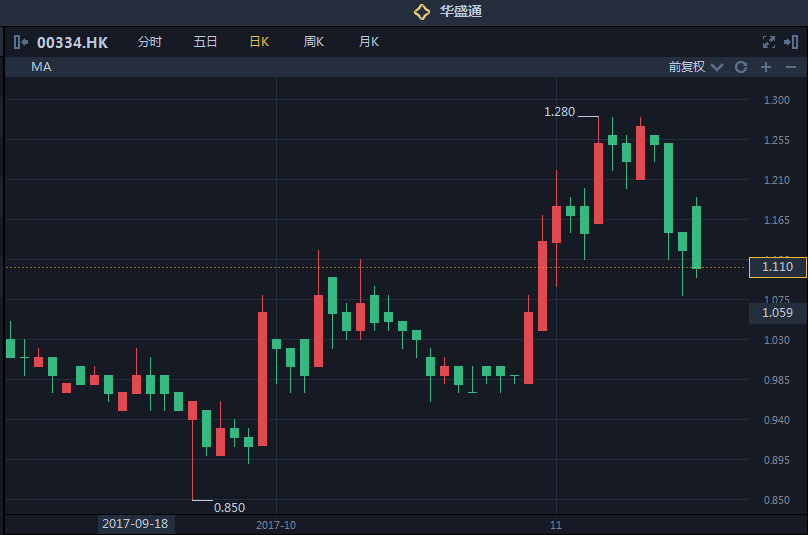The image size is (808, 535).
Task: Click the 0.850 low price marker
Action: coord(230,507)
